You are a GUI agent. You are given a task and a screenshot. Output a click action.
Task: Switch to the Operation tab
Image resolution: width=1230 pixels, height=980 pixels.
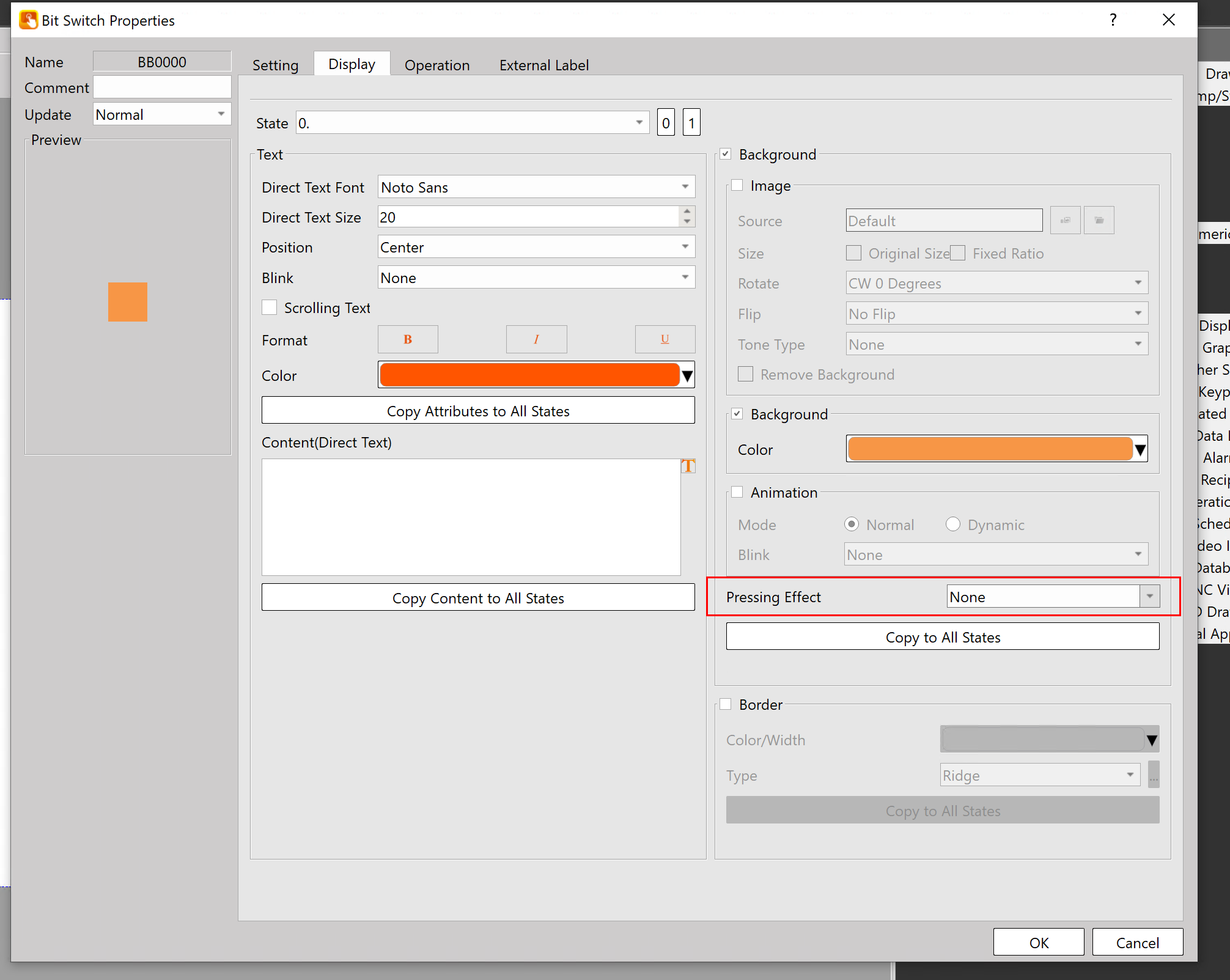pyautogui.click(x=436, y=65)
